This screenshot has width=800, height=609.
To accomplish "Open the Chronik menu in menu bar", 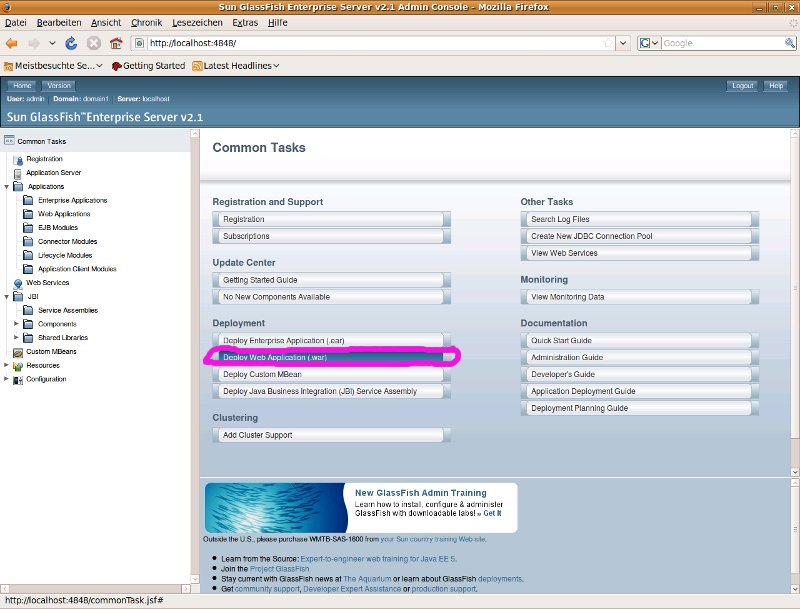I will (x=146, y=22).
